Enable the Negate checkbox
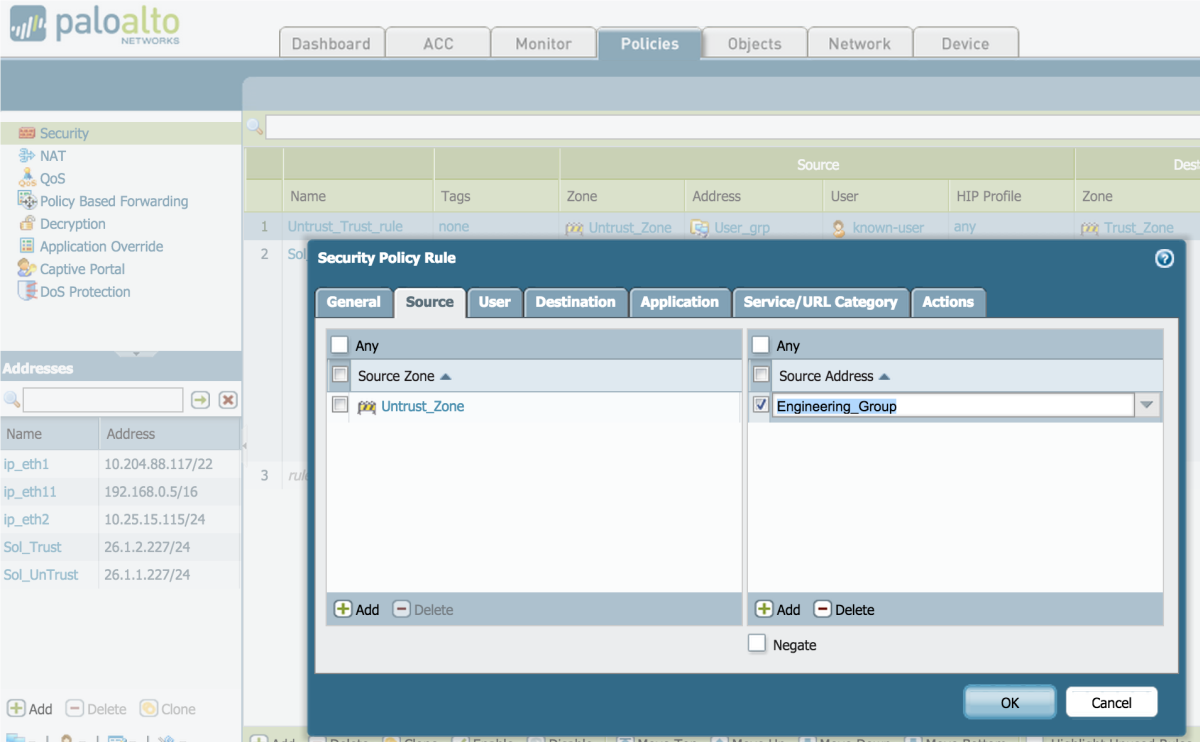The image size is (1200, 742). [757, 644]
